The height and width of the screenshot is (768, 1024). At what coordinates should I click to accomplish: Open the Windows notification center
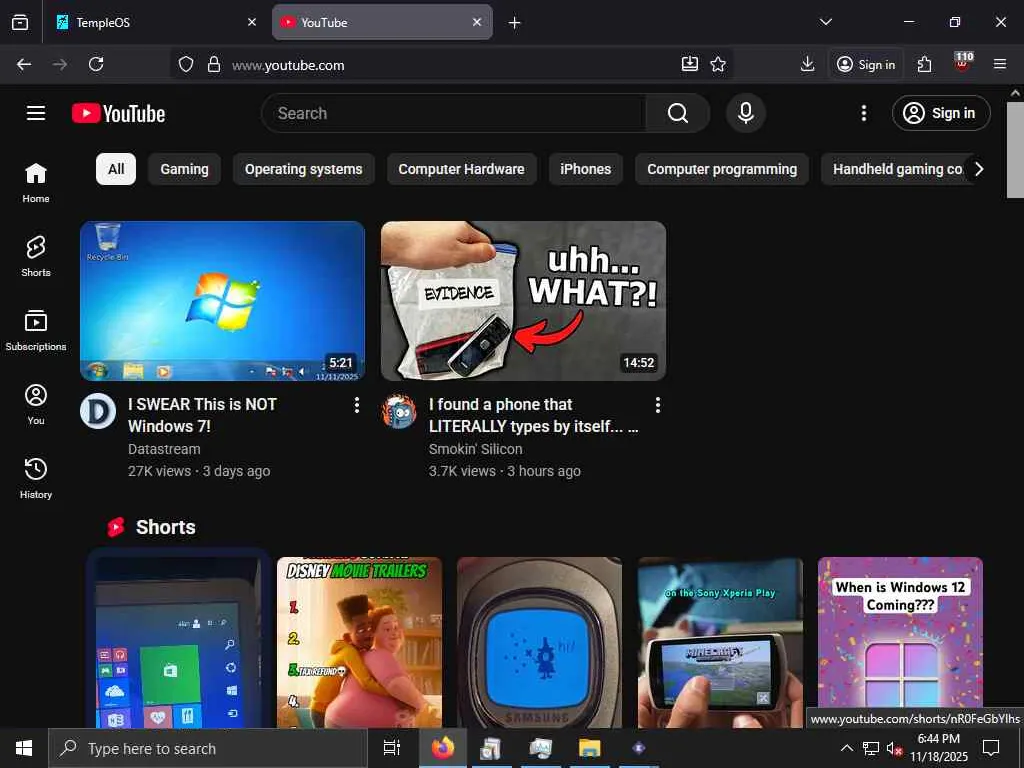tap(991, 748)
